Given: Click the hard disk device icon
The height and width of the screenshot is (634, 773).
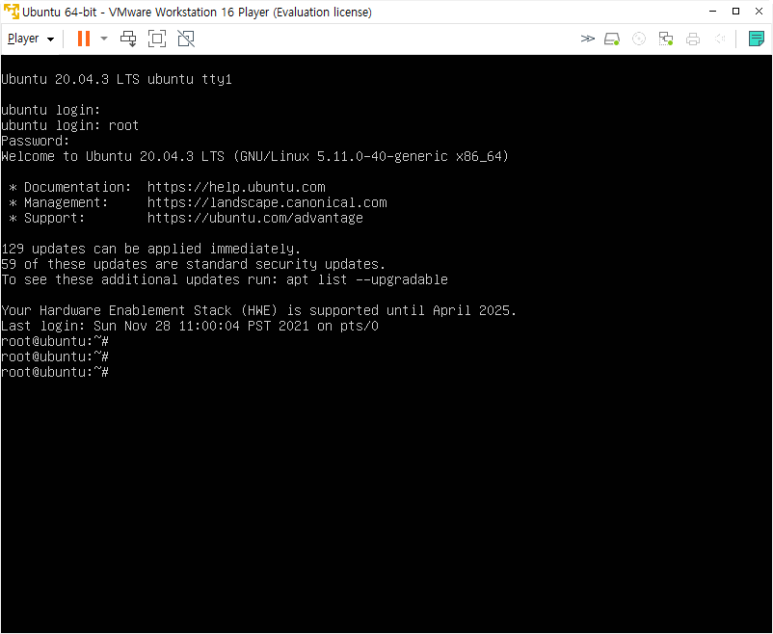Looking at the screenshot, I should pyautogui.click(x=612, y=39).
